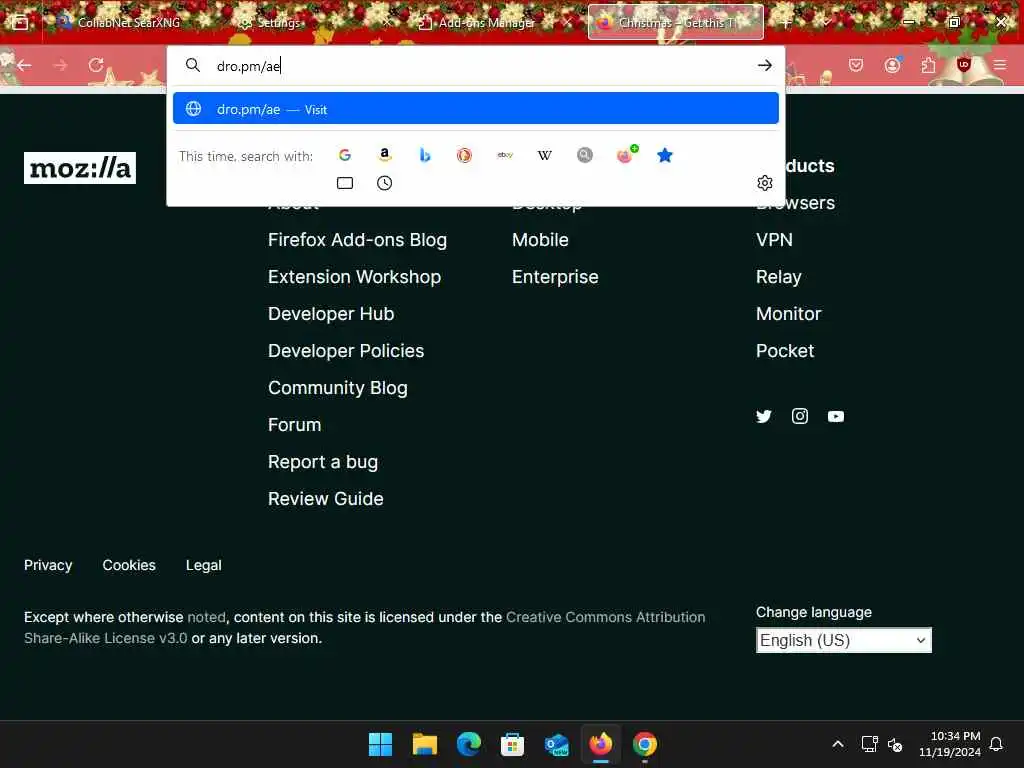Image resolution: width=1024 pixels, height=768 pixels.
Task: Open the Report a bug link
Action: click(x=323, y=462)
